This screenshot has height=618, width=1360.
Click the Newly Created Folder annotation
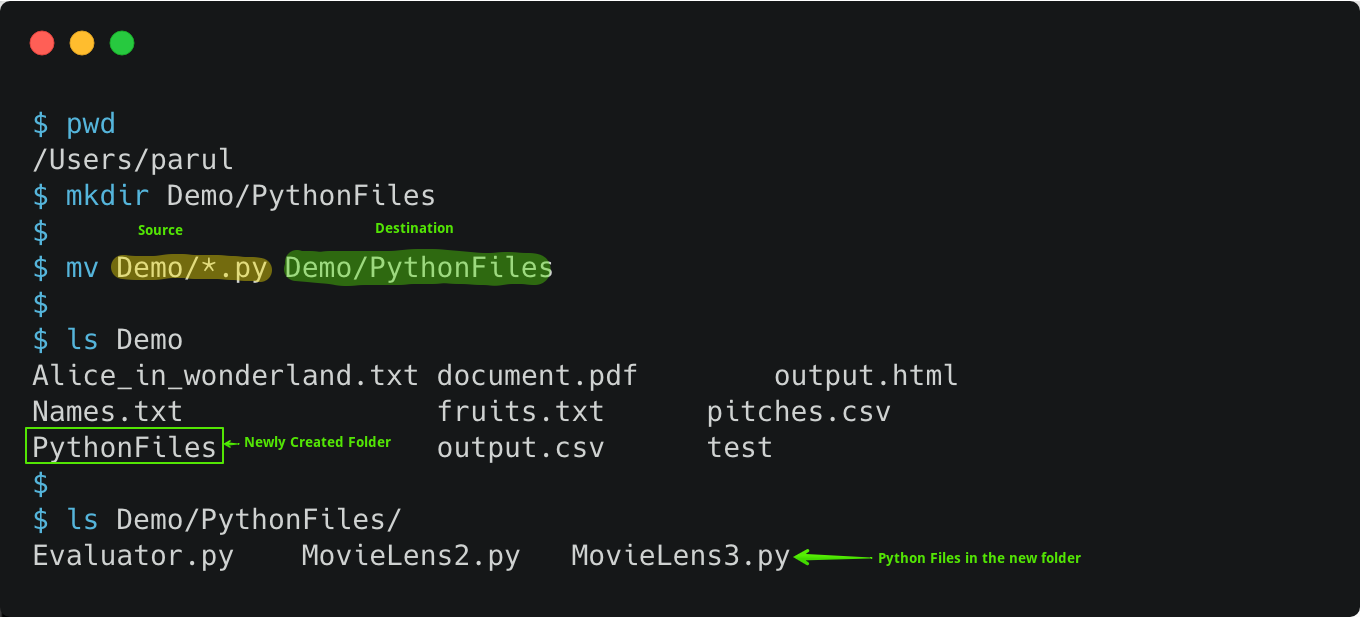click(317, 442)
